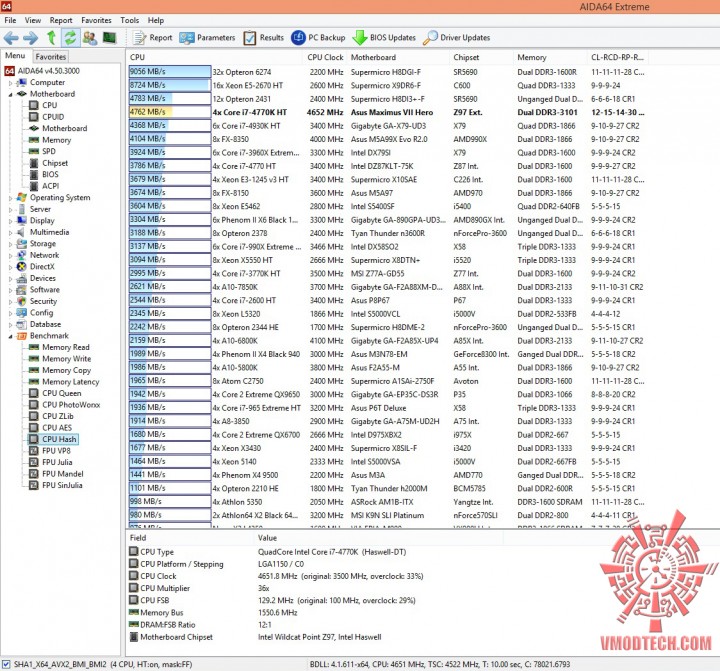
Task: Click the Results toolbar button
Action: 264,38
